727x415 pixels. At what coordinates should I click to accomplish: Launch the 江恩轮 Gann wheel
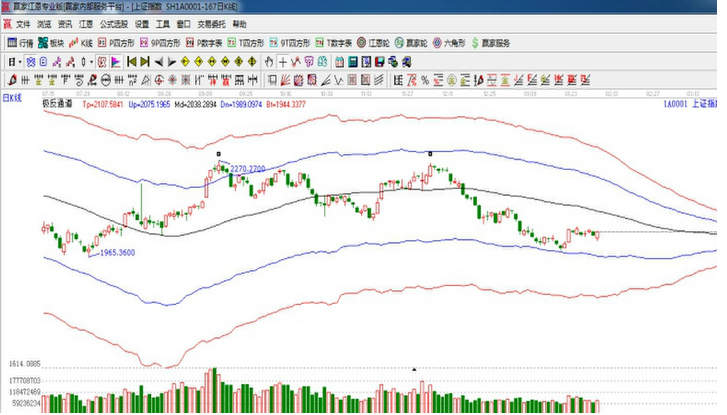[376, 43]
